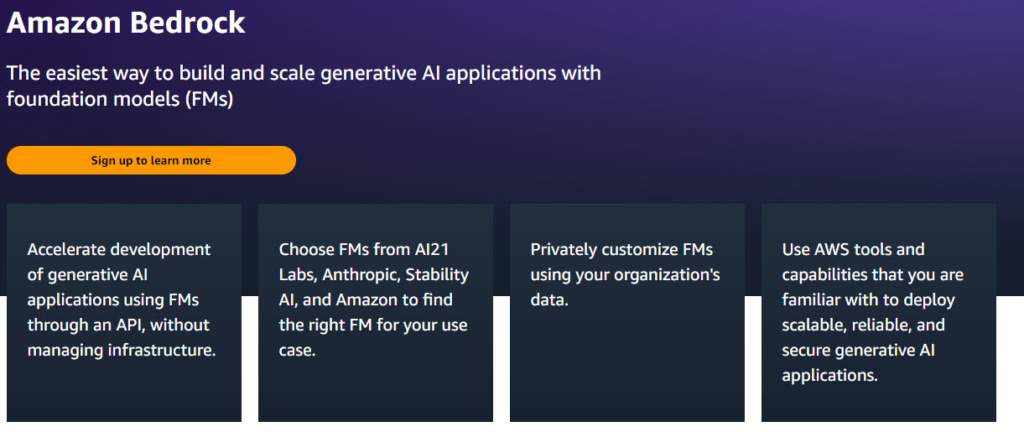Select the Amazon Bedrock page heading
The height and width of the screenshot is (432, 1024).
(126, 24)
